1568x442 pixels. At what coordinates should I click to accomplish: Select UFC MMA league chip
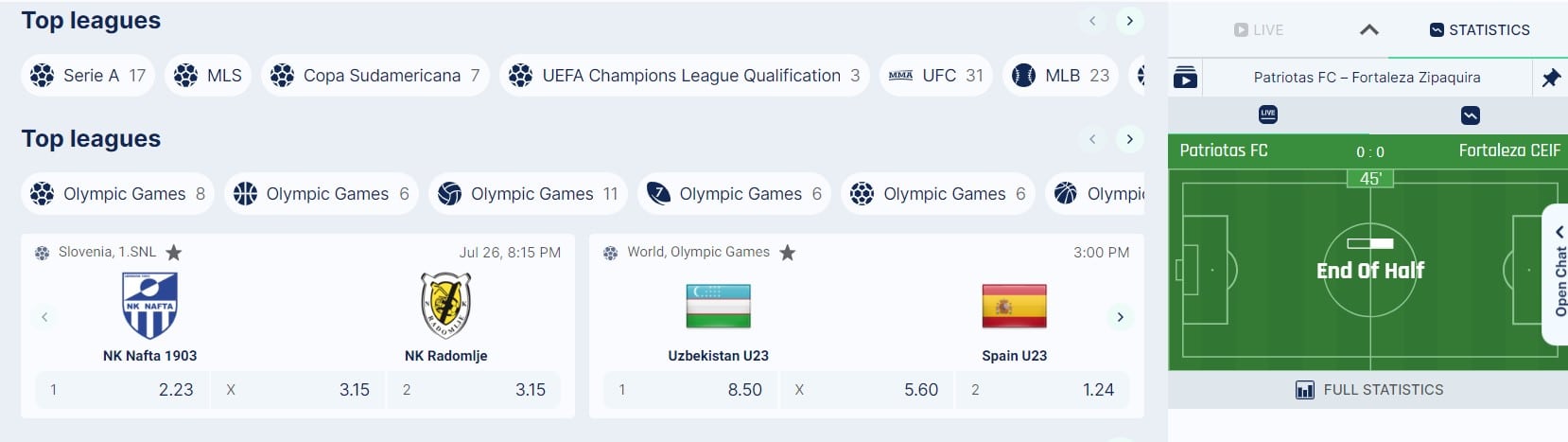pos(935,76)
